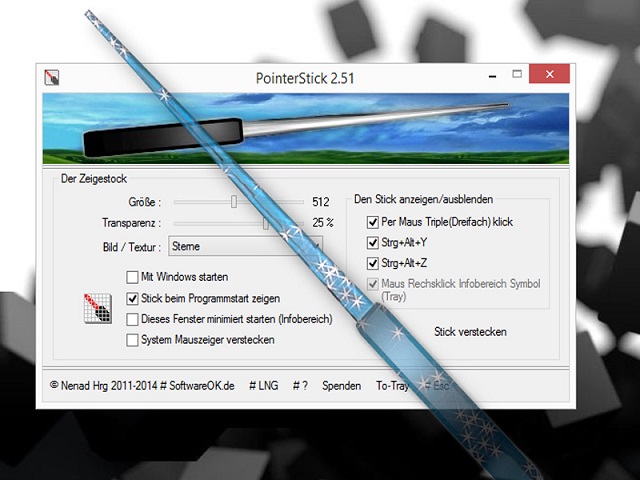This screenshot has width=640, height=480.
Task: Click the Der Zeigestock group label
Action: point(94,179)
